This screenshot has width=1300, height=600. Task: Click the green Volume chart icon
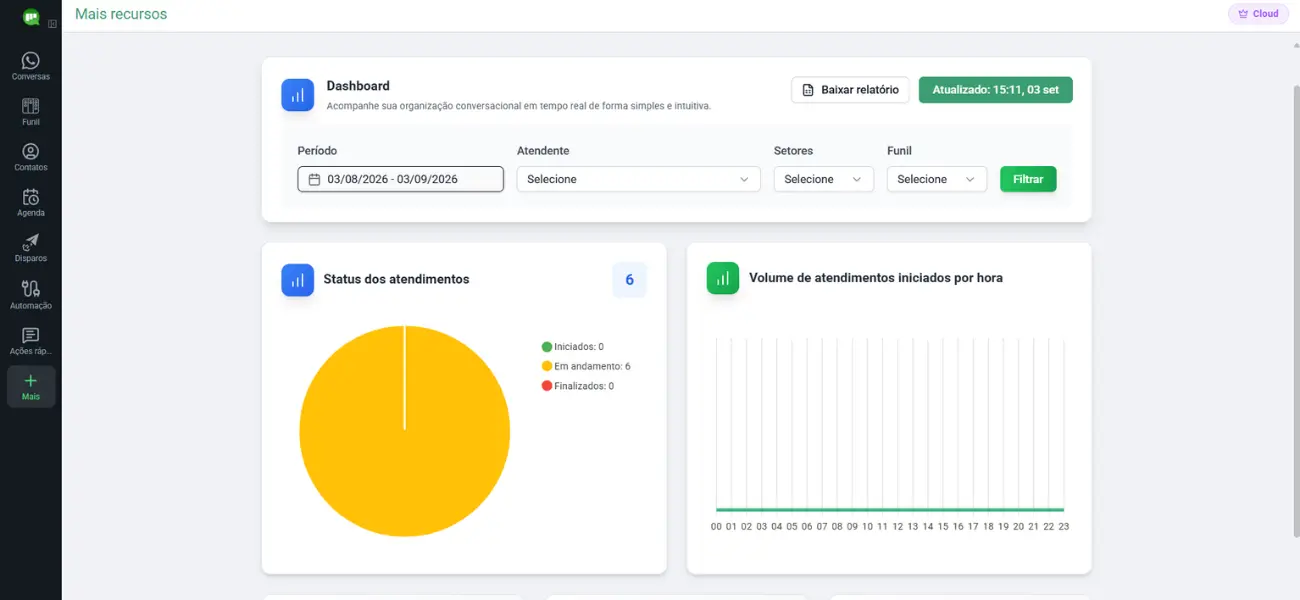point(723,278)
